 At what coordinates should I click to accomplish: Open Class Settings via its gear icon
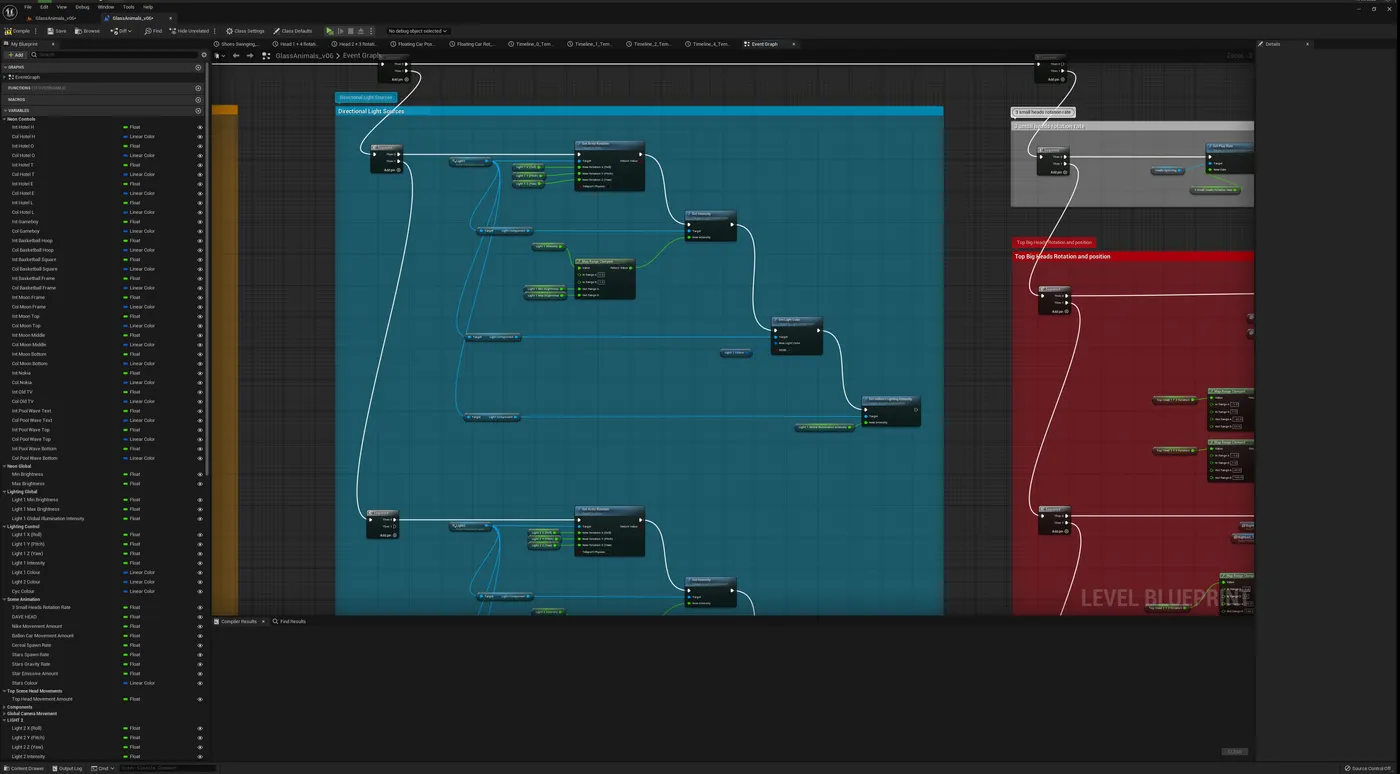[x=230, y=30]
